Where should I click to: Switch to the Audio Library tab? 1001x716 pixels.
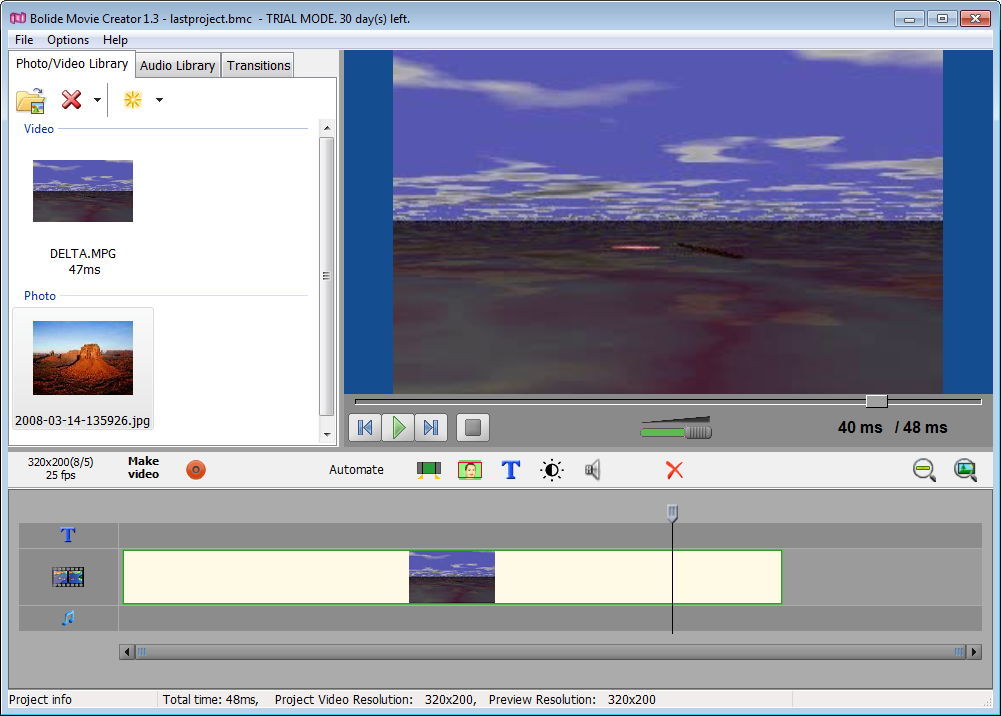click(177, 65)
